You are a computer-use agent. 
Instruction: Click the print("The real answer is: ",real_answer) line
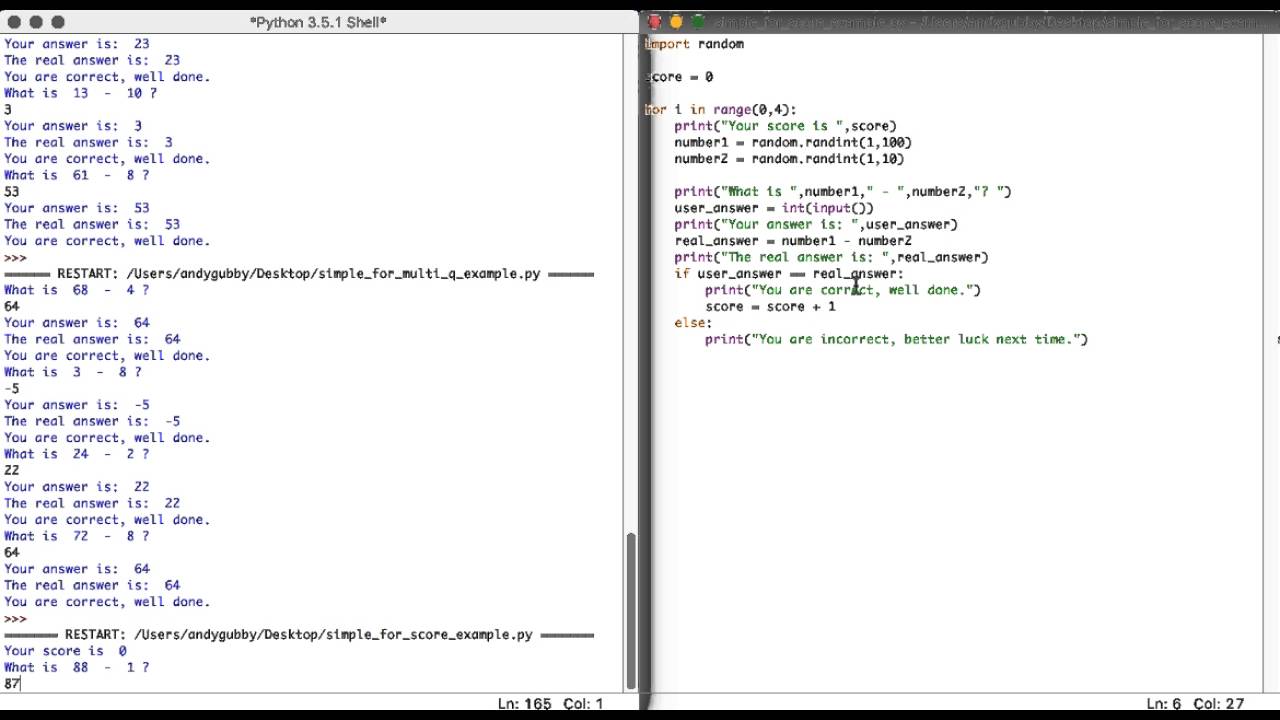coord(830,258)
